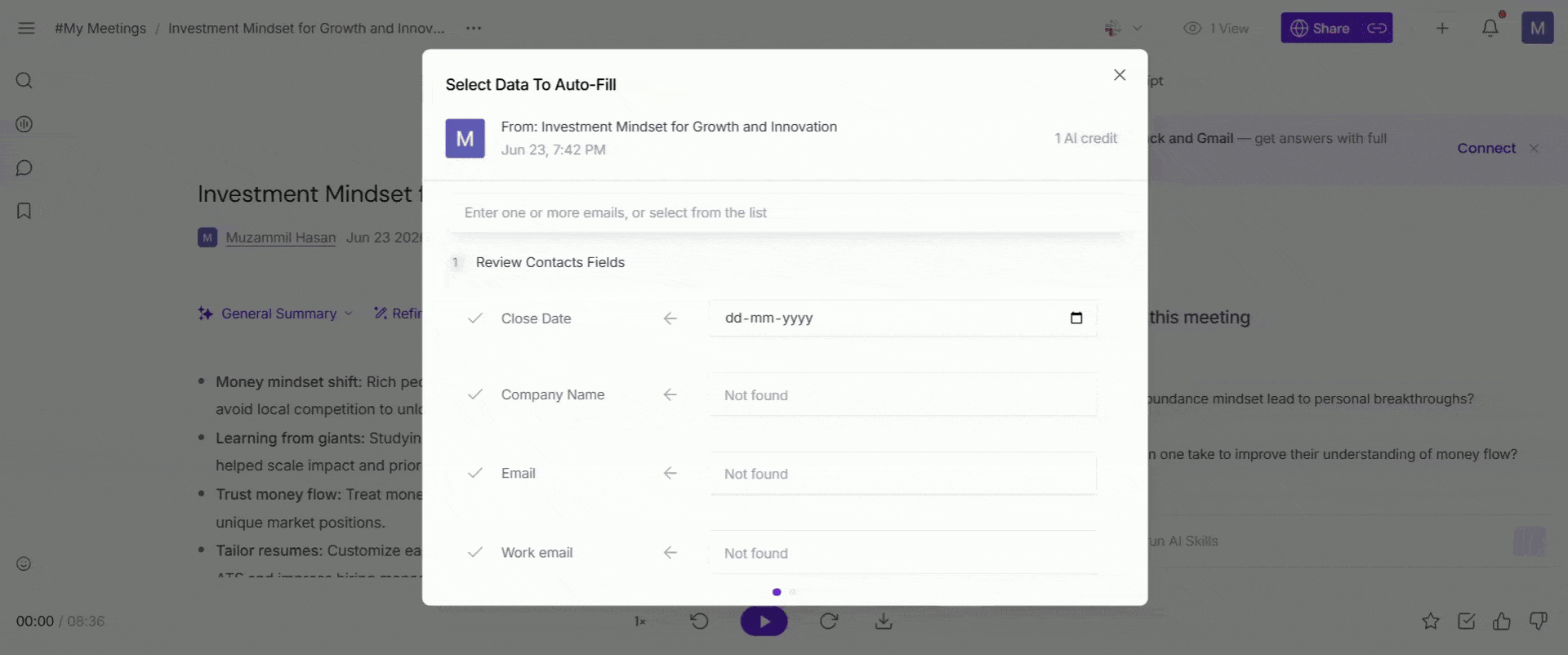The height and width of the screenshot is (655, 1568).
Task: Click the arrow next to Work email
Action: [x=670, y=552]
